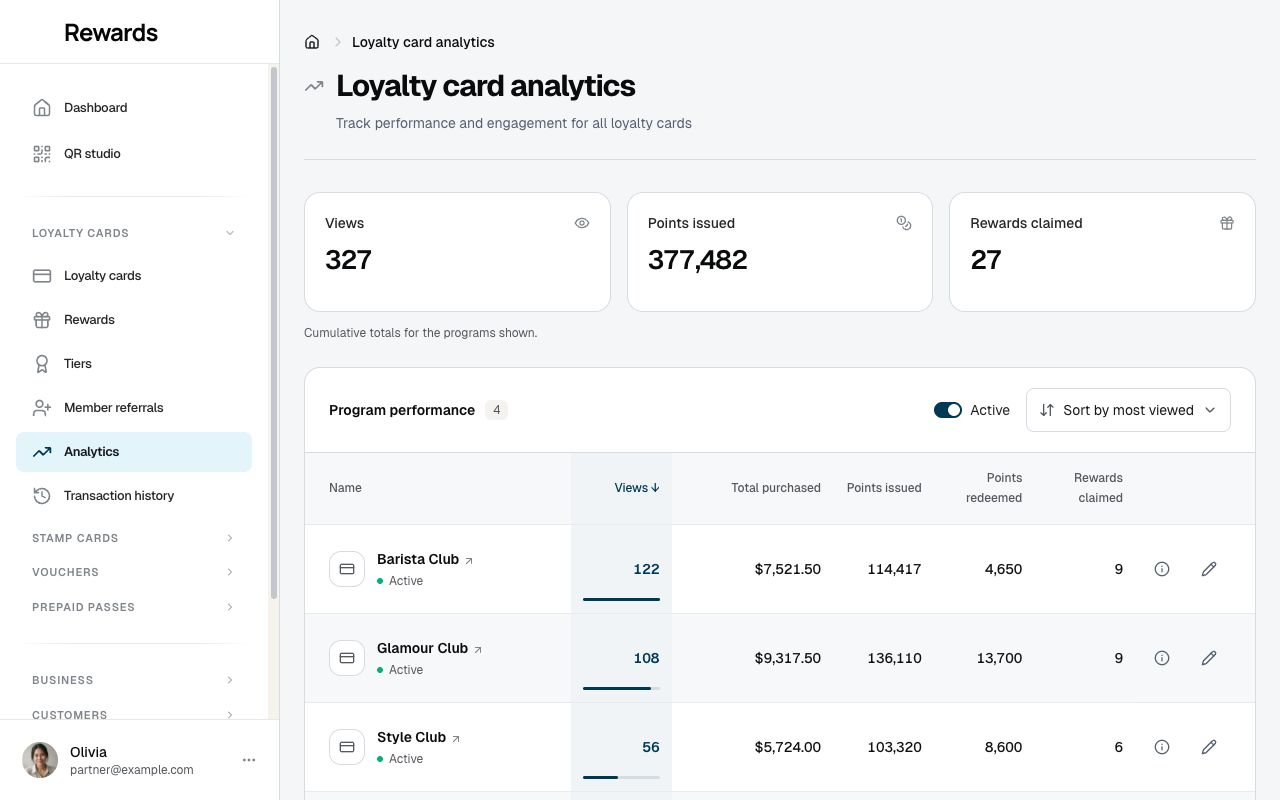Sort table by Views column header
This screenshot has height=800, width=1280.
637,488
